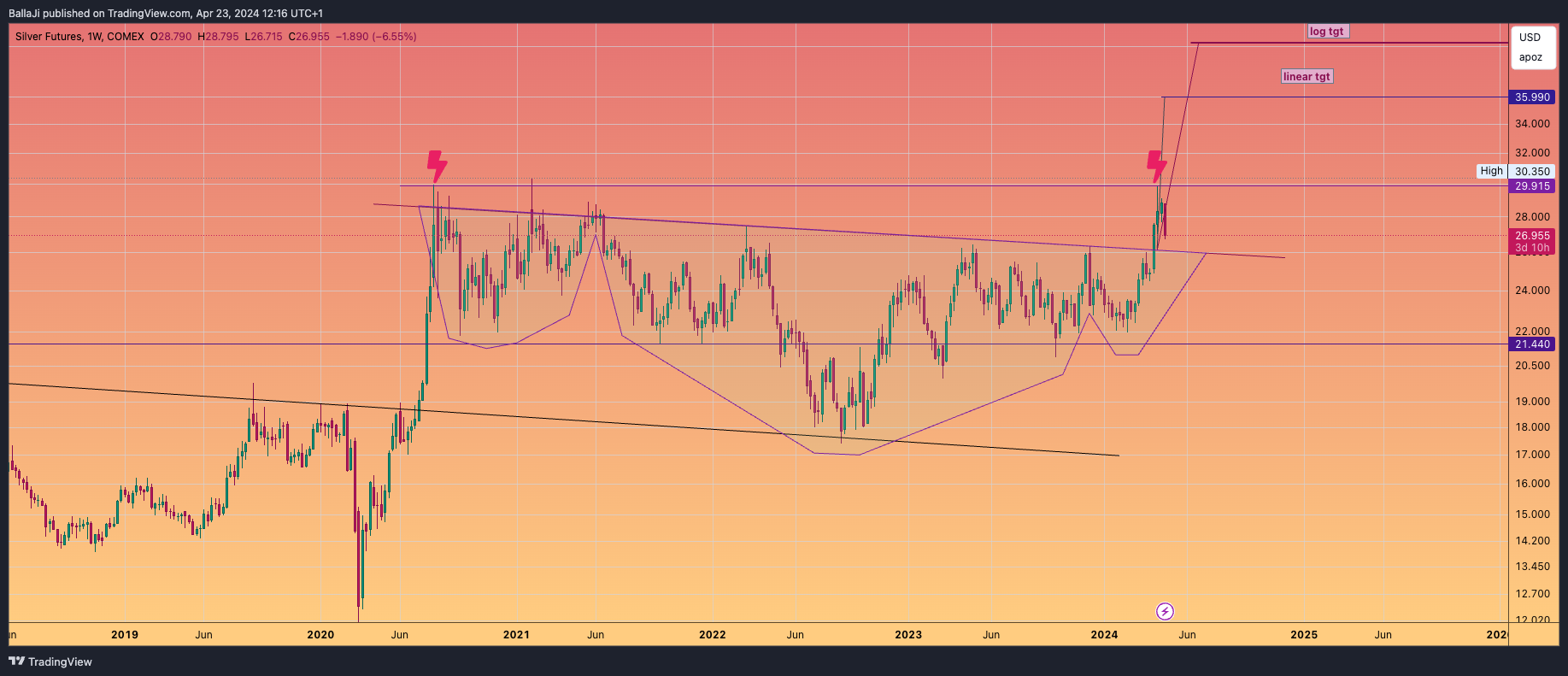Click the 35.990 price label
Screen dimensions: 1568x676
tap(1532, 97)
